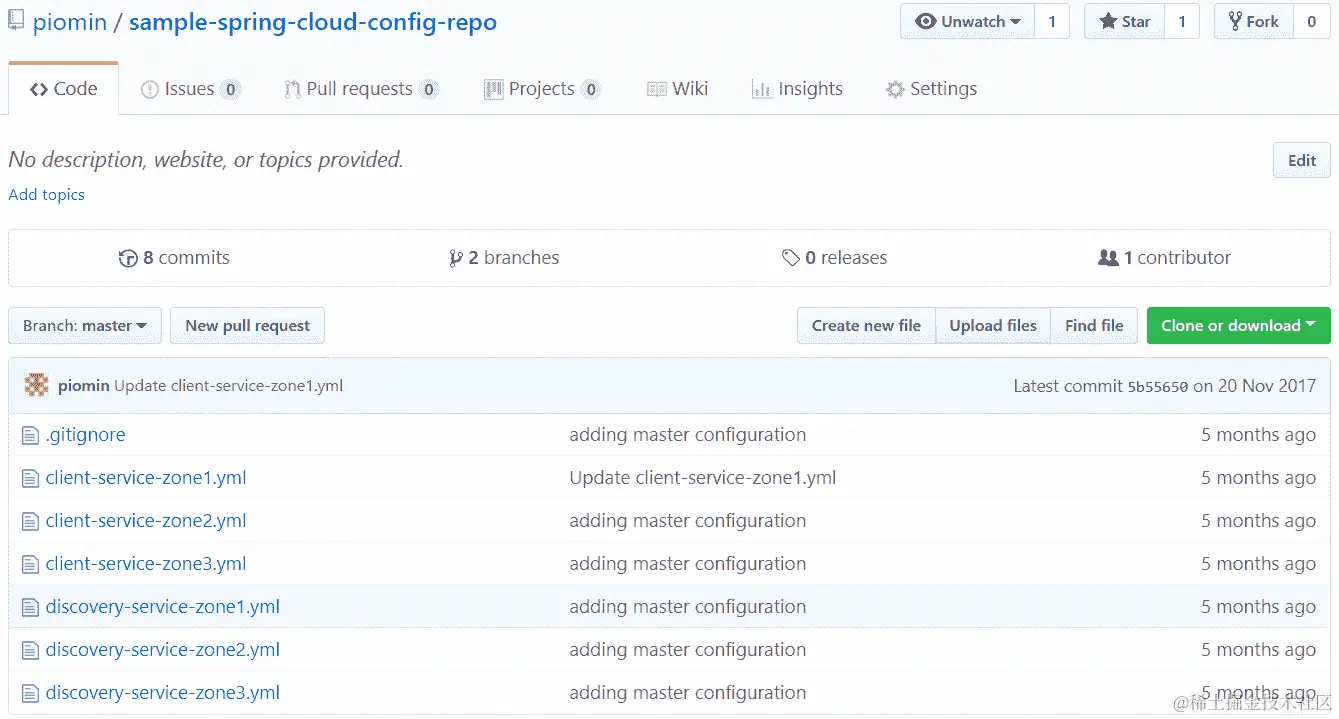
Task: Click the releases tag icon
Action: [x=790, y=258]
